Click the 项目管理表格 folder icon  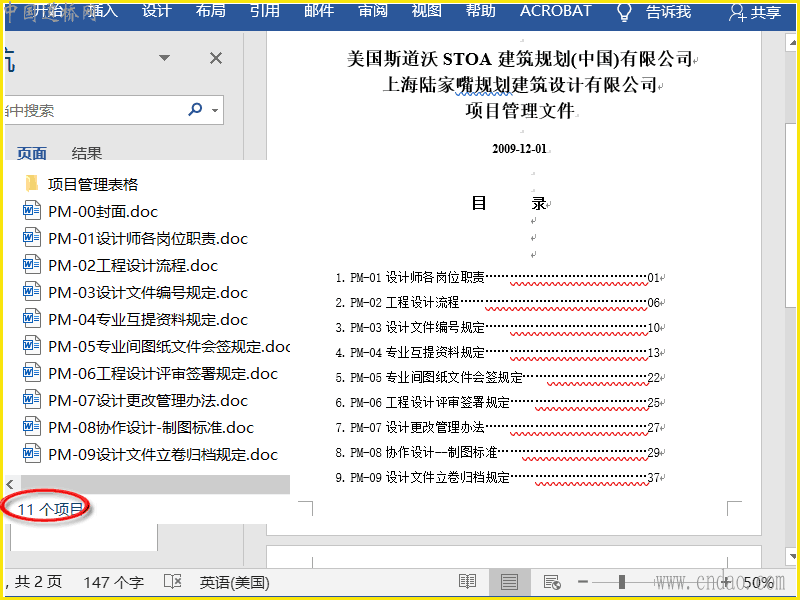coord(32,183)
